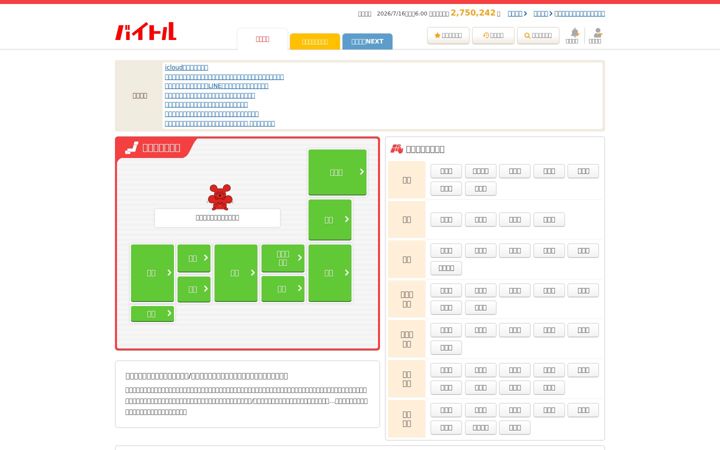Select the Okinawa tile below Kyushu

(x=152, y=314)
